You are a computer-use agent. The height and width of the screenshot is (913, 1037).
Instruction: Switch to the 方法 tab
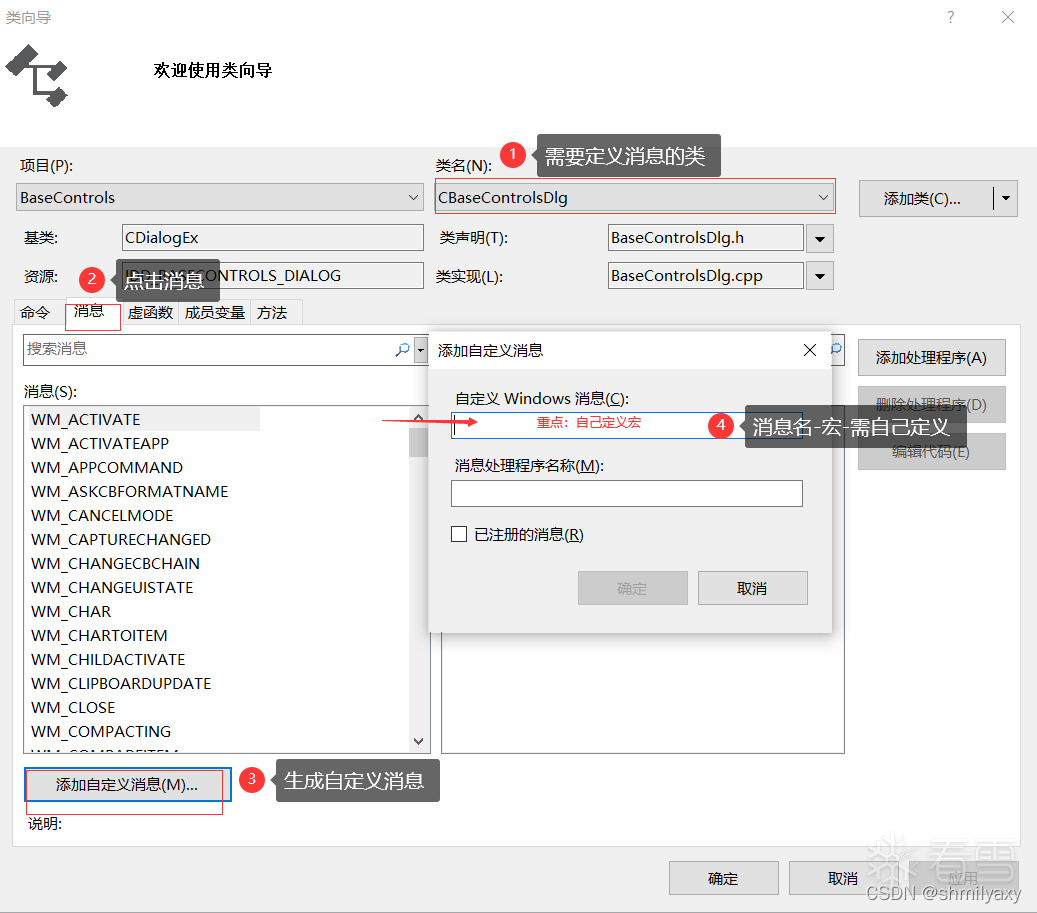point(272,313)
